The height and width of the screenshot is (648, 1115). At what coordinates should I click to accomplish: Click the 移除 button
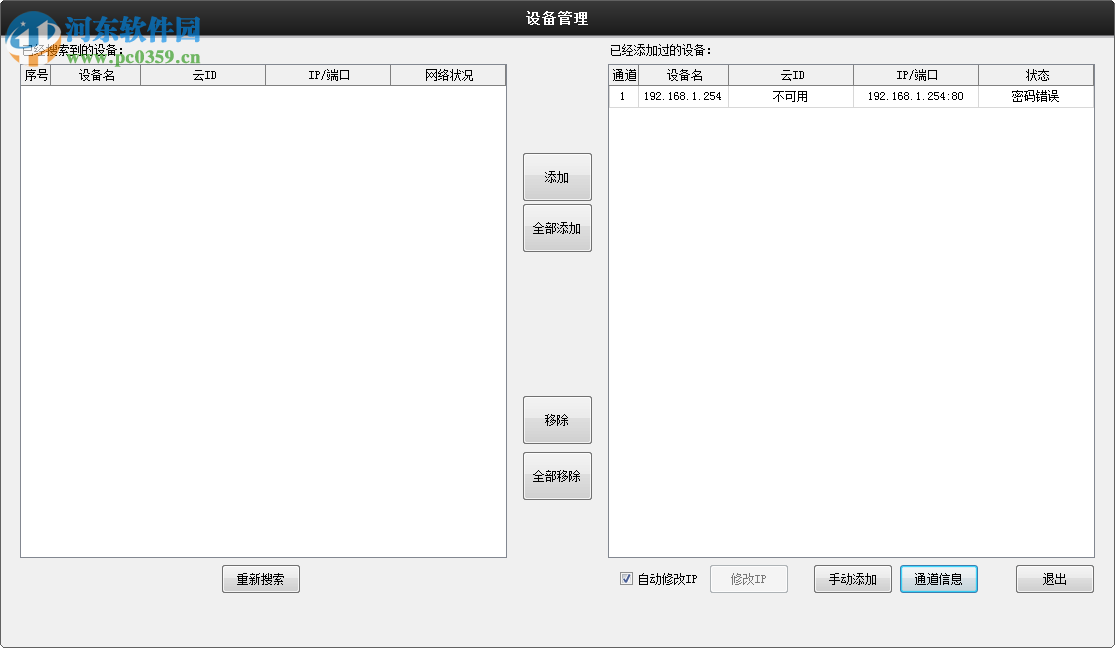pyautogui.click(x=556, y=420)
